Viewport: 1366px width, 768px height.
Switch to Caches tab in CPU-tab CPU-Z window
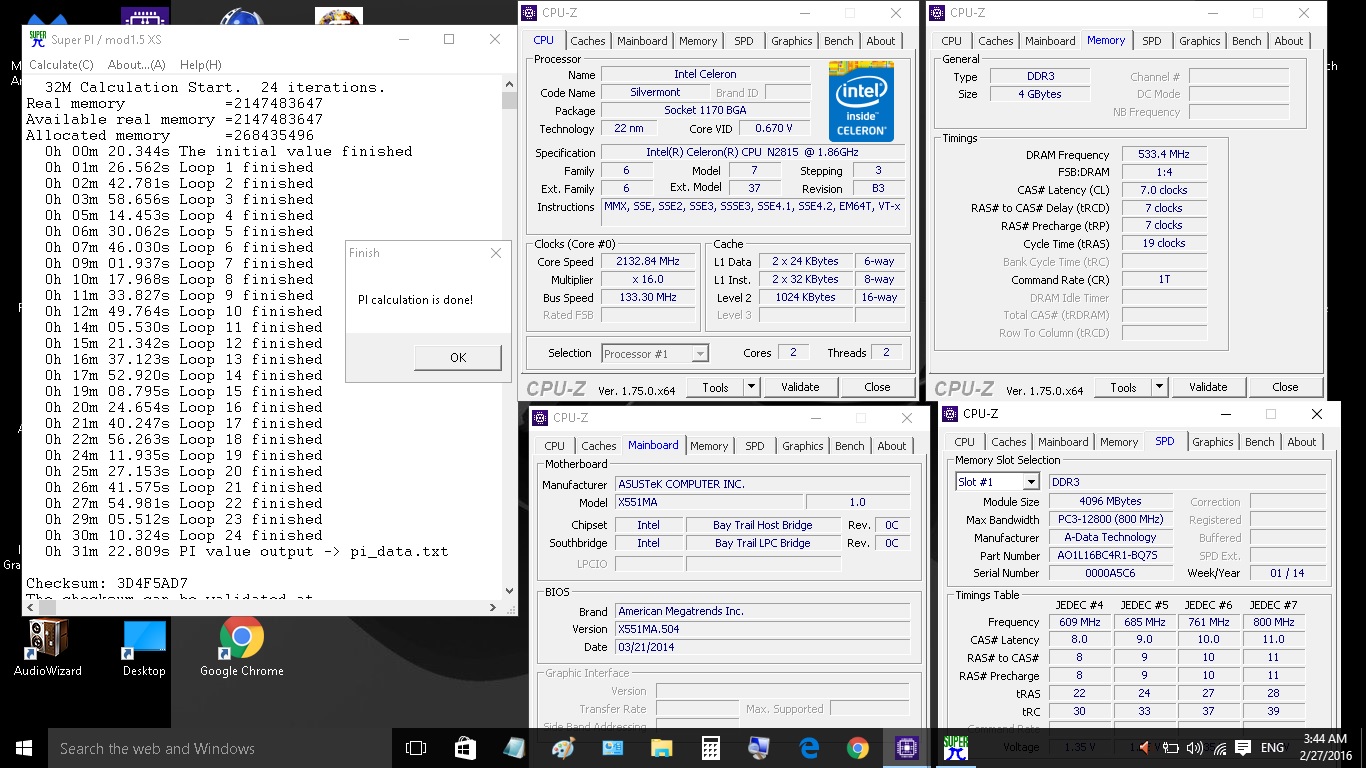pyautogui.click(x=587, y=41)
